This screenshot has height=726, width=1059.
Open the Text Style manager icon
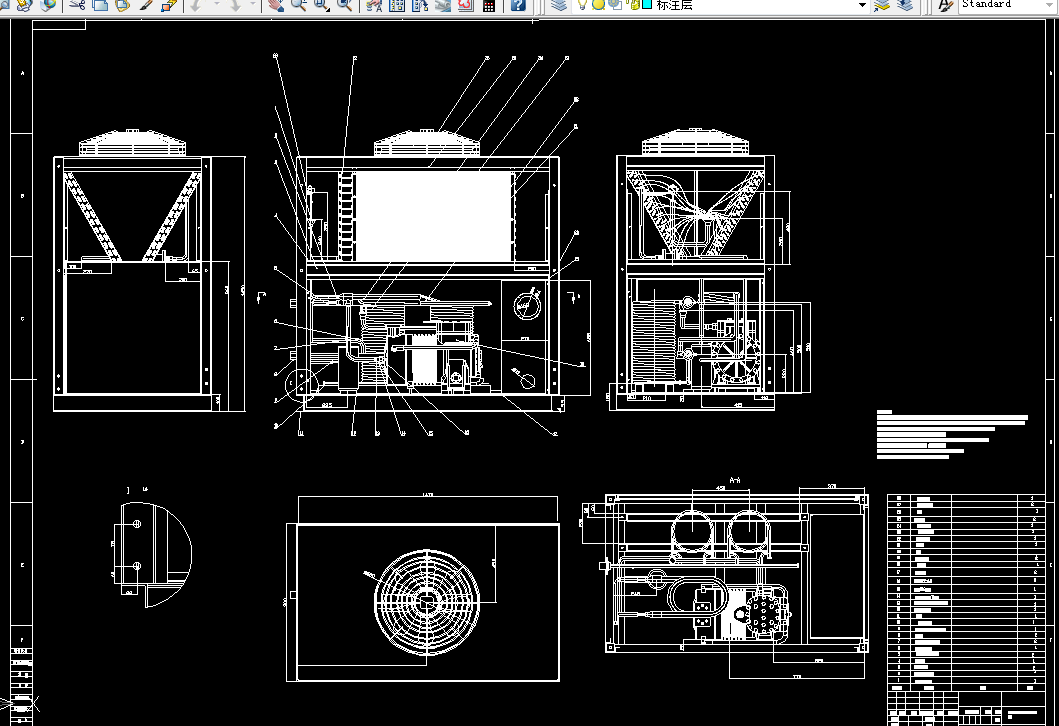tap(946, 5)
